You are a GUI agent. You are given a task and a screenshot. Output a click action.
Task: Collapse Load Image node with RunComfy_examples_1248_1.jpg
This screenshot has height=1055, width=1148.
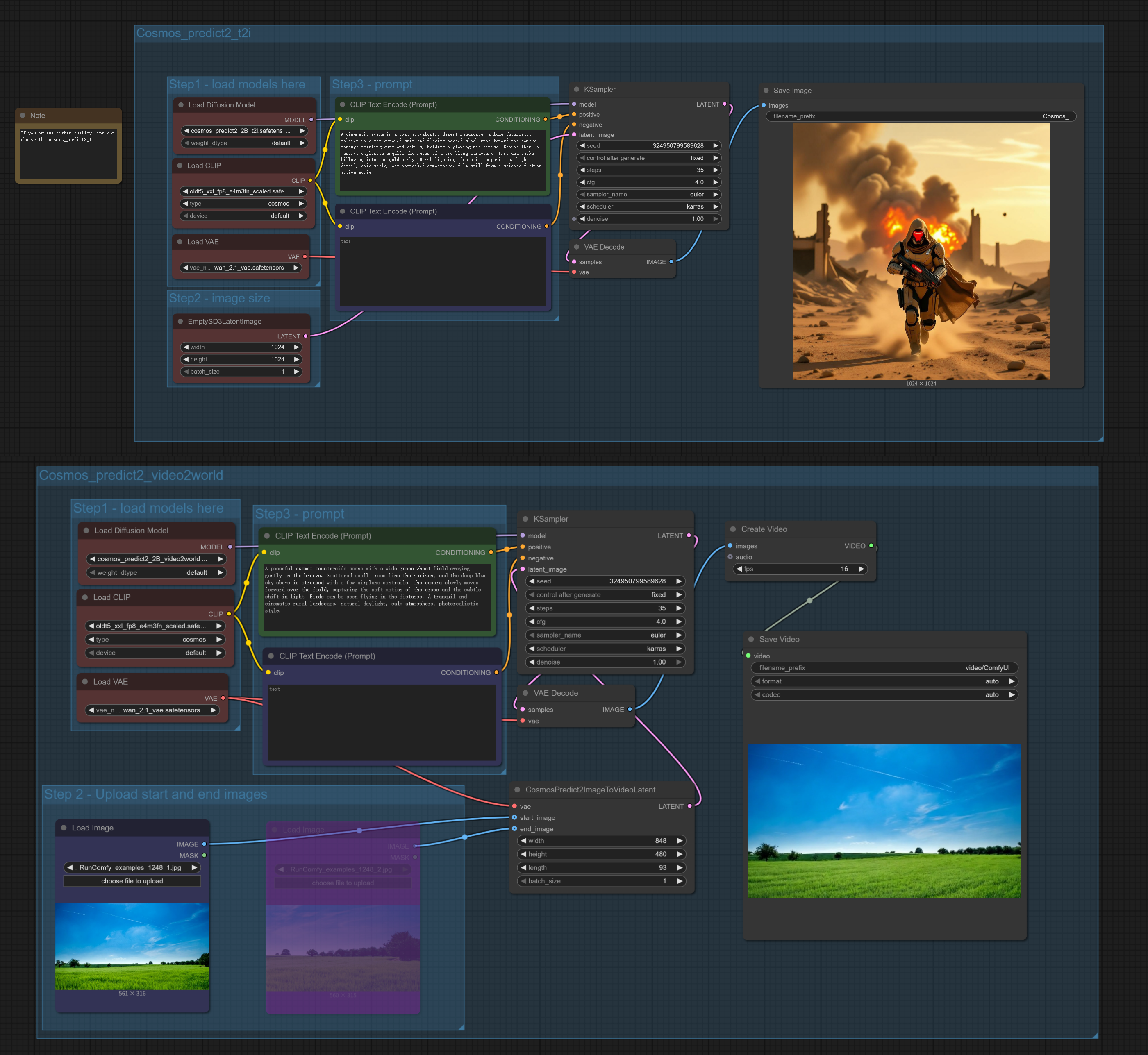(64, 828)
